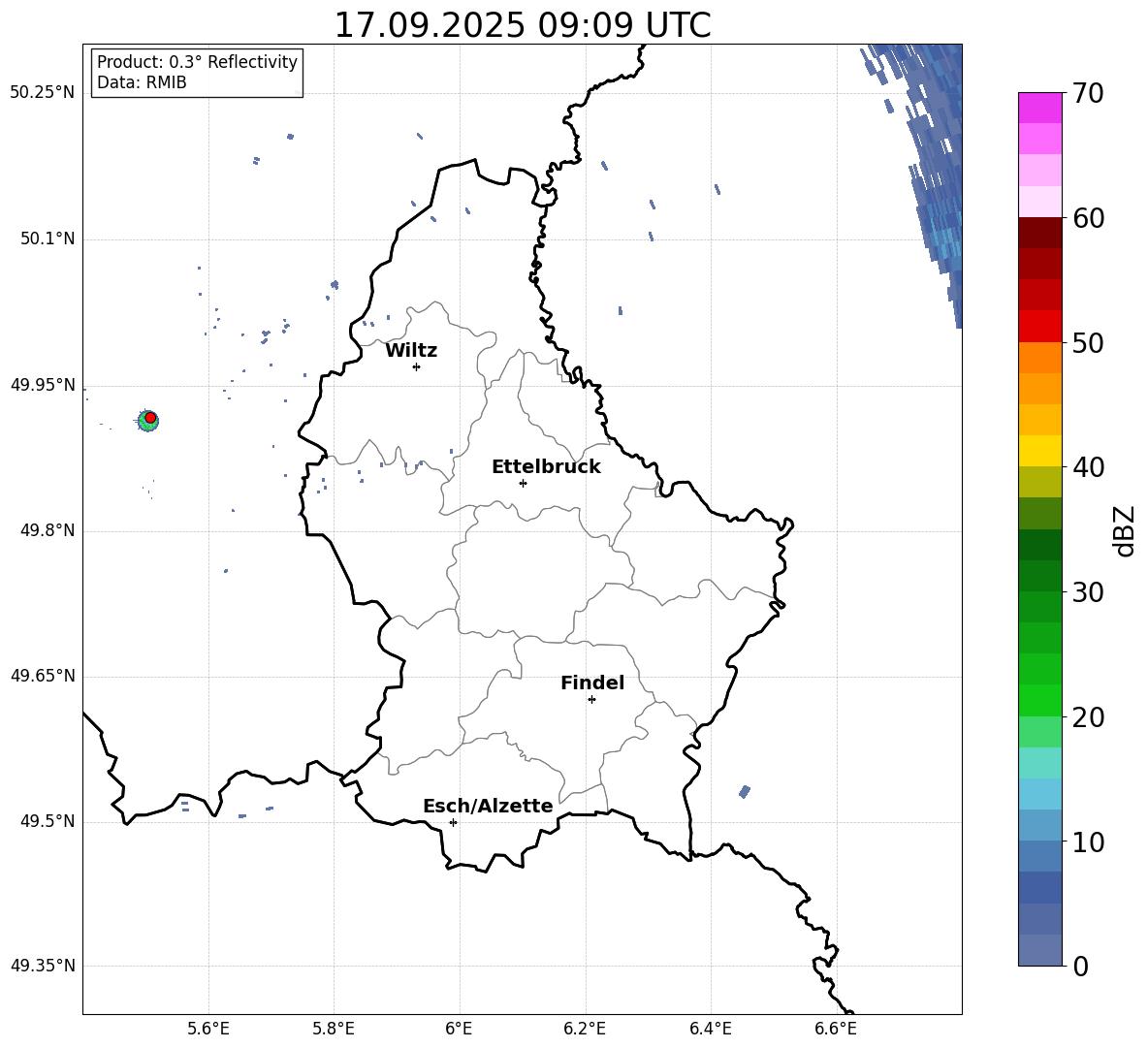This screenshot has width=1148, height=1048.
Task: Click the Esch/Alzette city label
Action: (488, 806)
